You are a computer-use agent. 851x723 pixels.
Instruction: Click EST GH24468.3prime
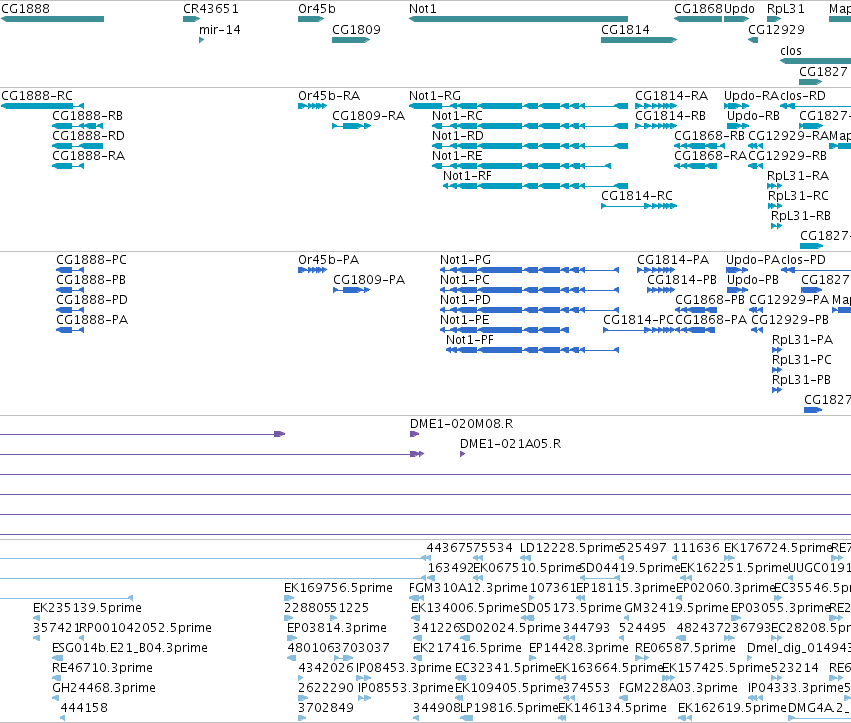click(x=56, y=699)
